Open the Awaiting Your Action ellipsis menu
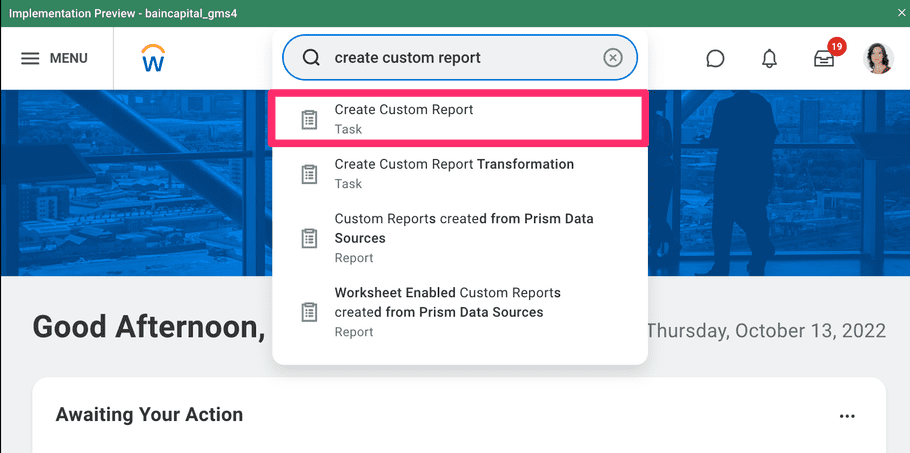This screenshot has width=910, height=453. coord(847,416)
